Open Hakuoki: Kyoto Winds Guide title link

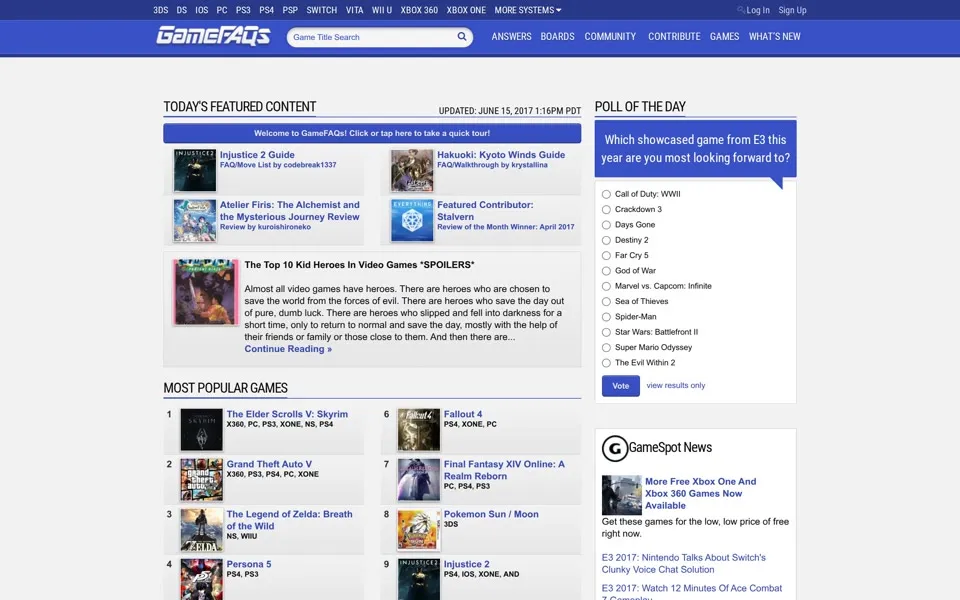pos(501,155)
